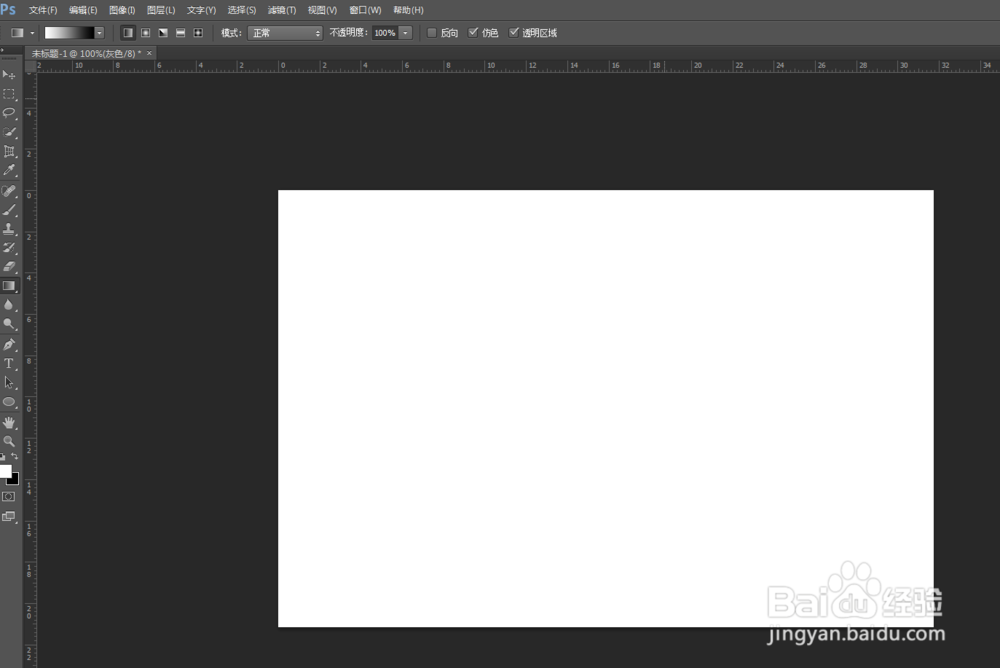Open the 图像(I) menu
The height and width of the screenshot is (668, 1000).
[x=122, y=10]
